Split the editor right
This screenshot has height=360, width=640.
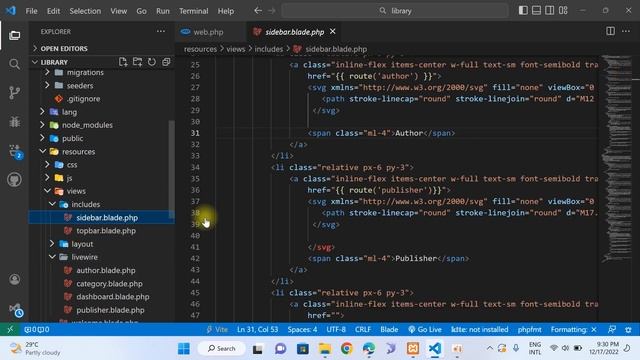click(x=610, y=31)
